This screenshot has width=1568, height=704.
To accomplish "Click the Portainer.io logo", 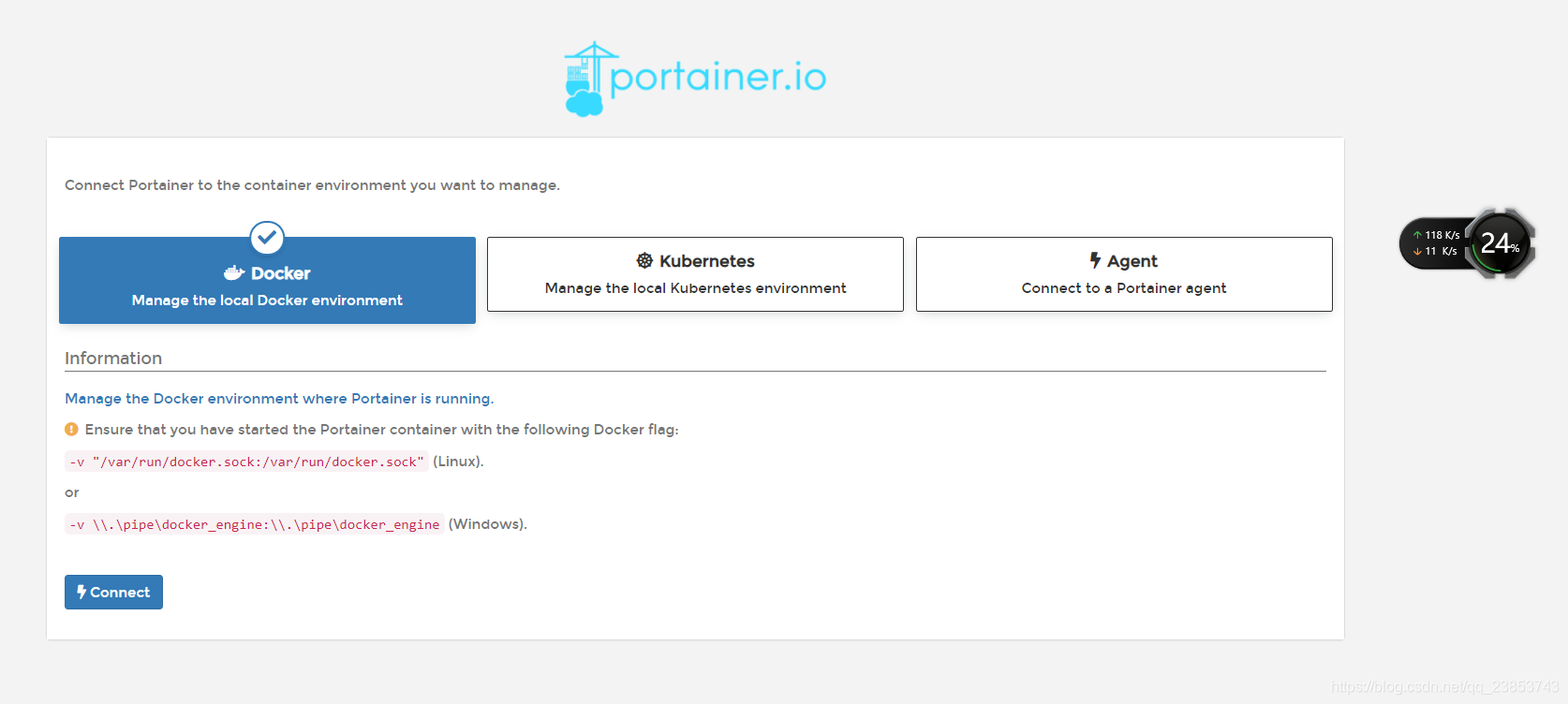I will 695,79.
